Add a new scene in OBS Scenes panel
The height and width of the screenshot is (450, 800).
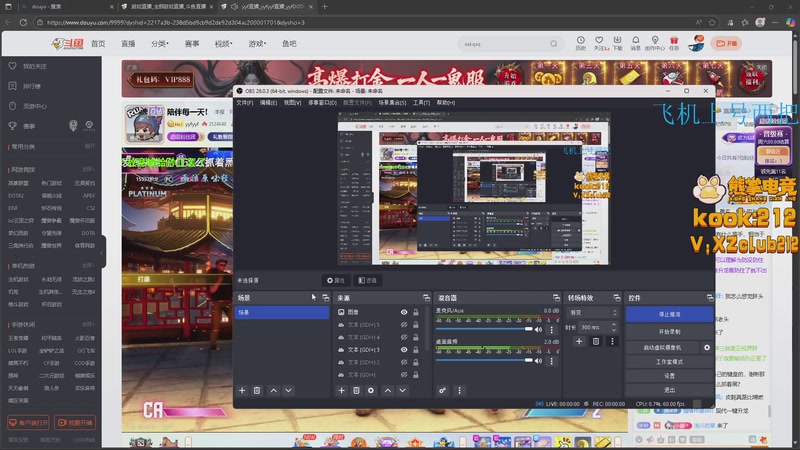point(242,390)
